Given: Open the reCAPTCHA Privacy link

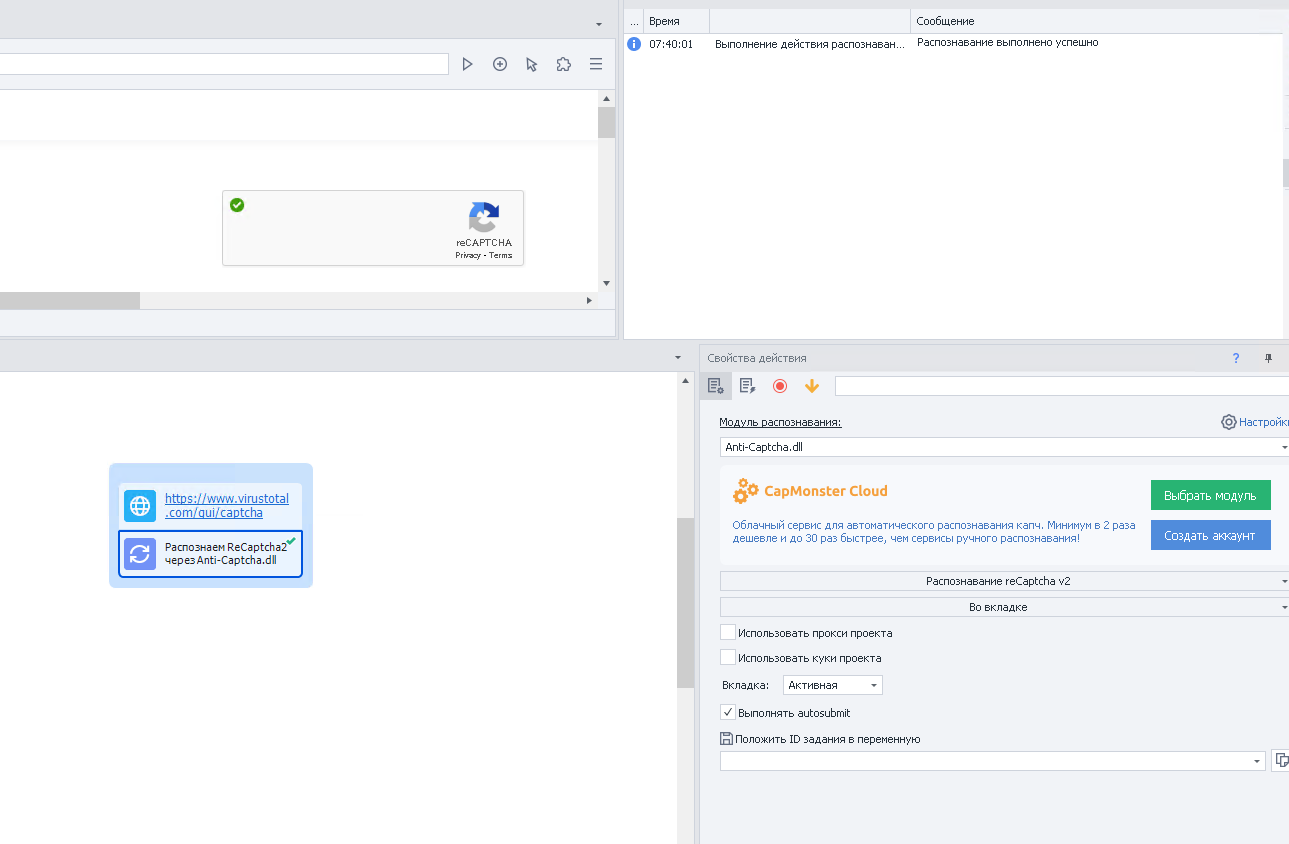Looking at the screenshot, I should point(468,256).
